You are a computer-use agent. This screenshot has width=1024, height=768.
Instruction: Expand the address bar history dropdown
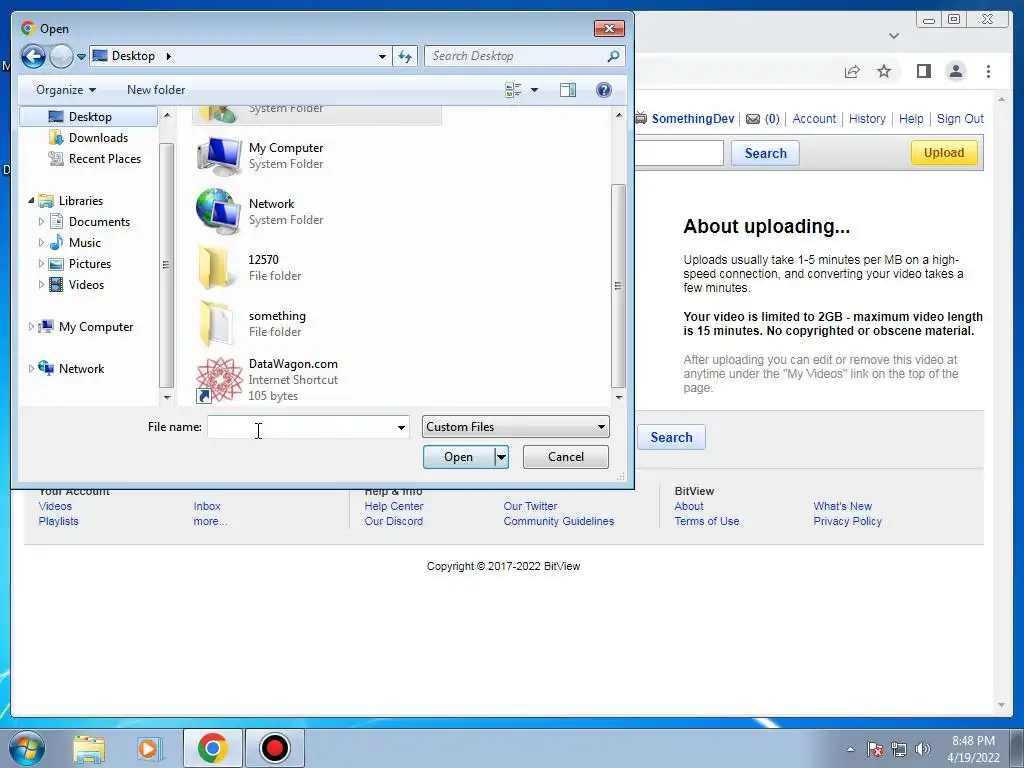coord(383,57)
